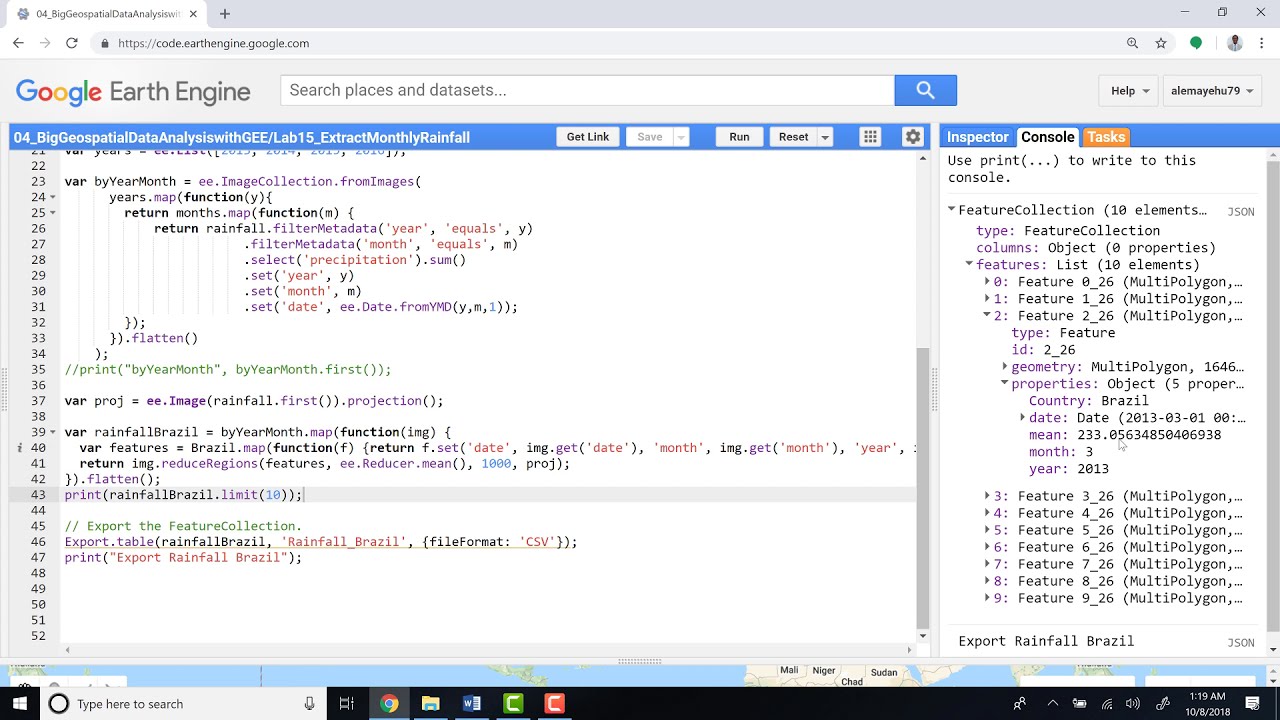This screenshot has height=720, width=1280.
Task: Open the apps grid icon in editor toolbar
Action: (870, 137)
